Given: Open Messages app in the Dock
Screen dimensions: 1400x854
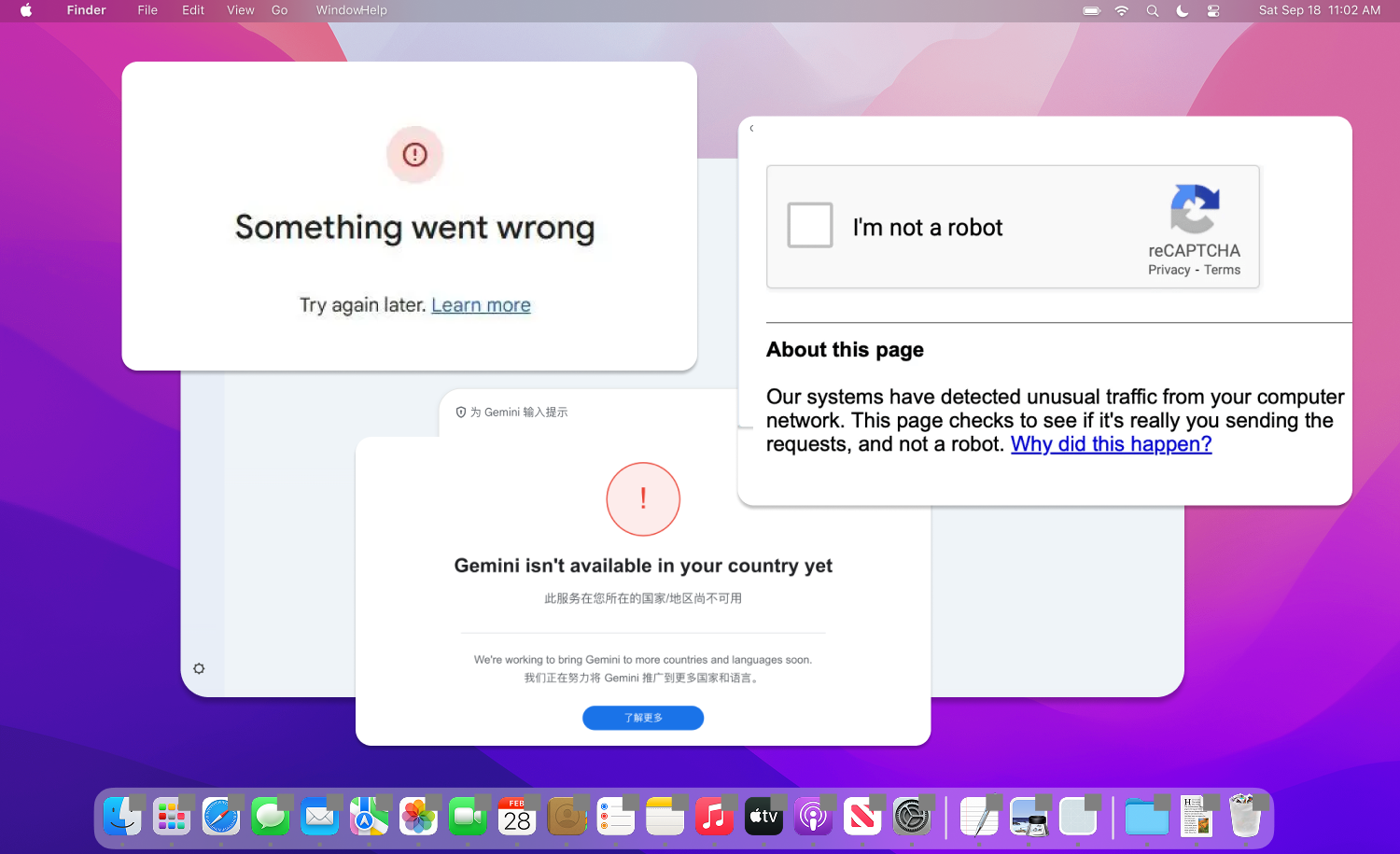Looking at the screenshot, I should (x=271, y=817).
